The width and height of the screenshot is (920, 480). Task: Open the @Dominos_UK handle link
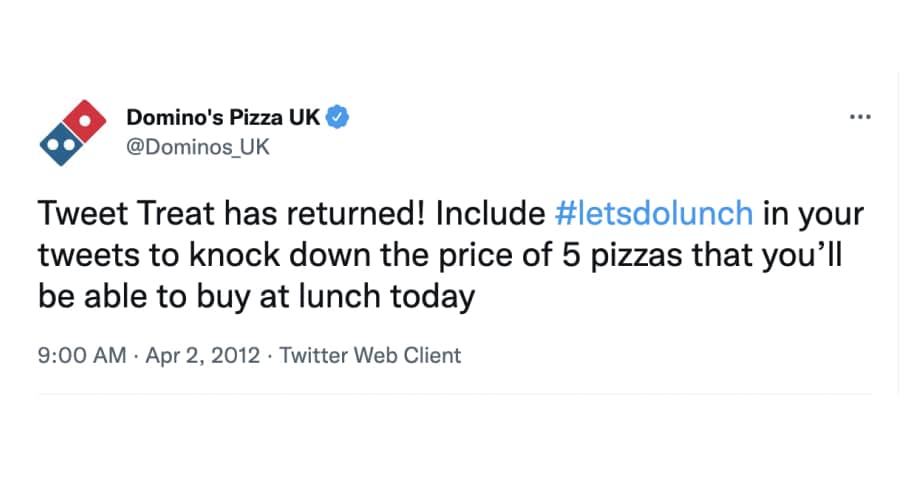(198, 147)
